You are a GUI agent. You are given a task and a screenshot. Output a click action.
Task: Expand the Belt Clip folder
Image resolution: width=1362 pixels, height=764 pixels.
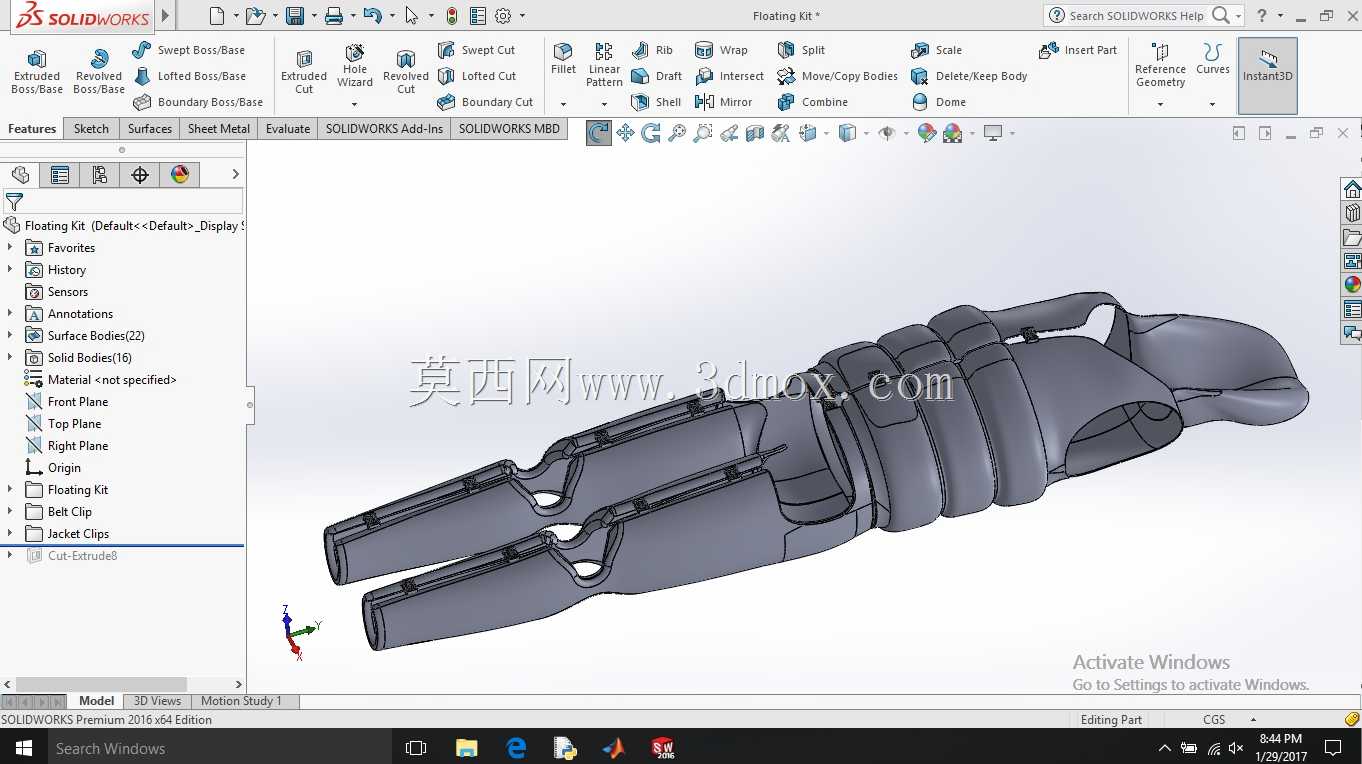click(x=10, y=511)
